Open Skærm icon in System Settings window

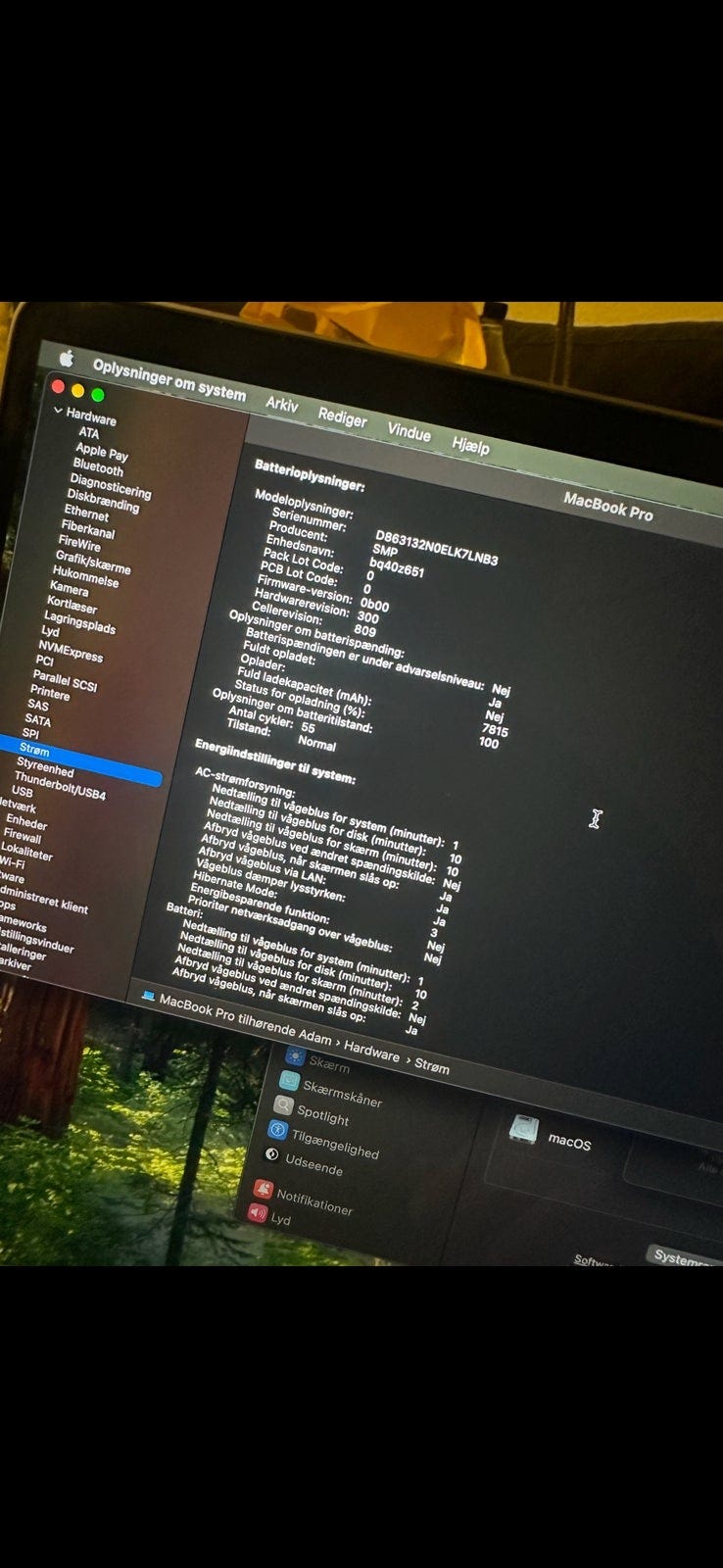(x=295, y=1055)
